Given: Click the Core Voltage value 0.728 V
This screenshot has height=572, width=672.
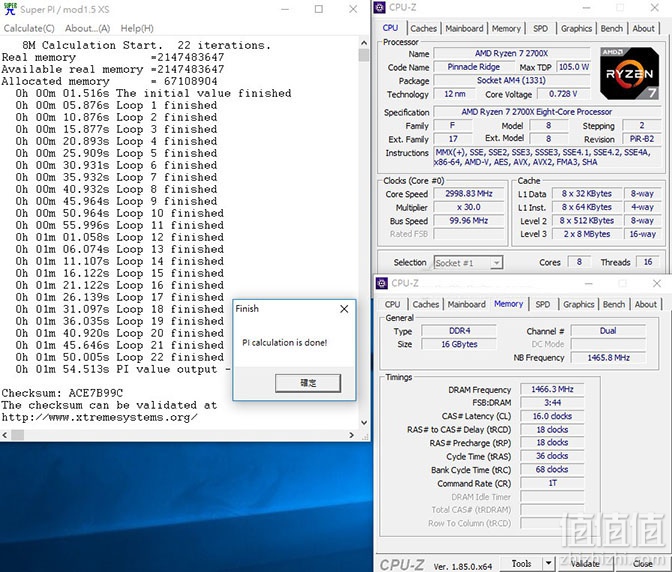Looking at the screenshot, I should tap(563, 94).
